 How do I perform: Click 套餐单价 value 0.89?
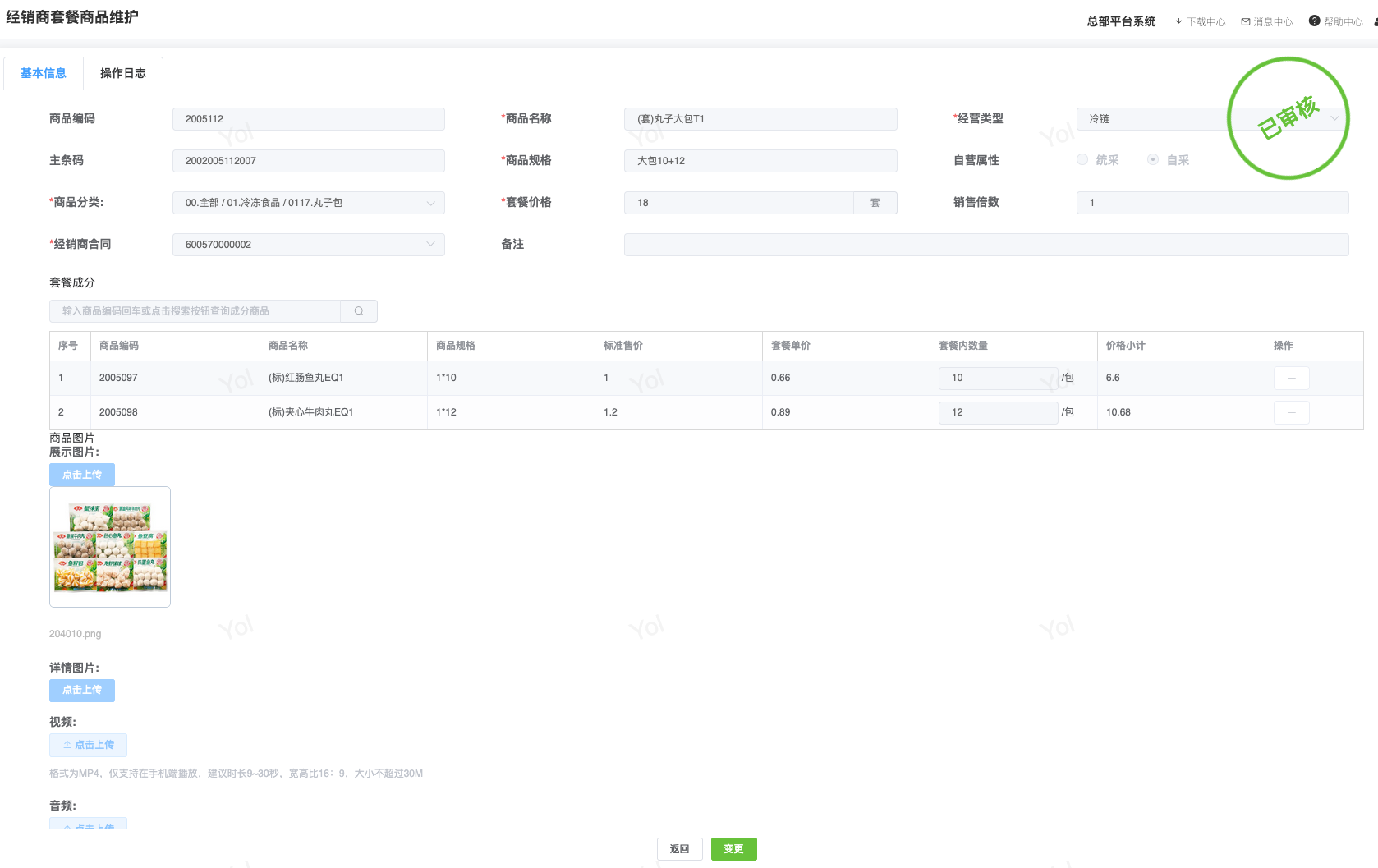[x=781, y=413]
